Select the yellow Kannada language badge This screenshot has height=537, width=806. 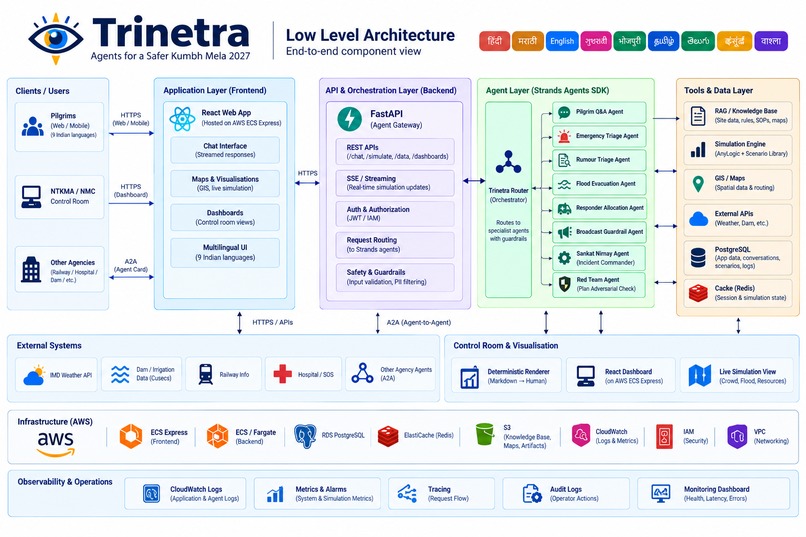tap(735, 41)
